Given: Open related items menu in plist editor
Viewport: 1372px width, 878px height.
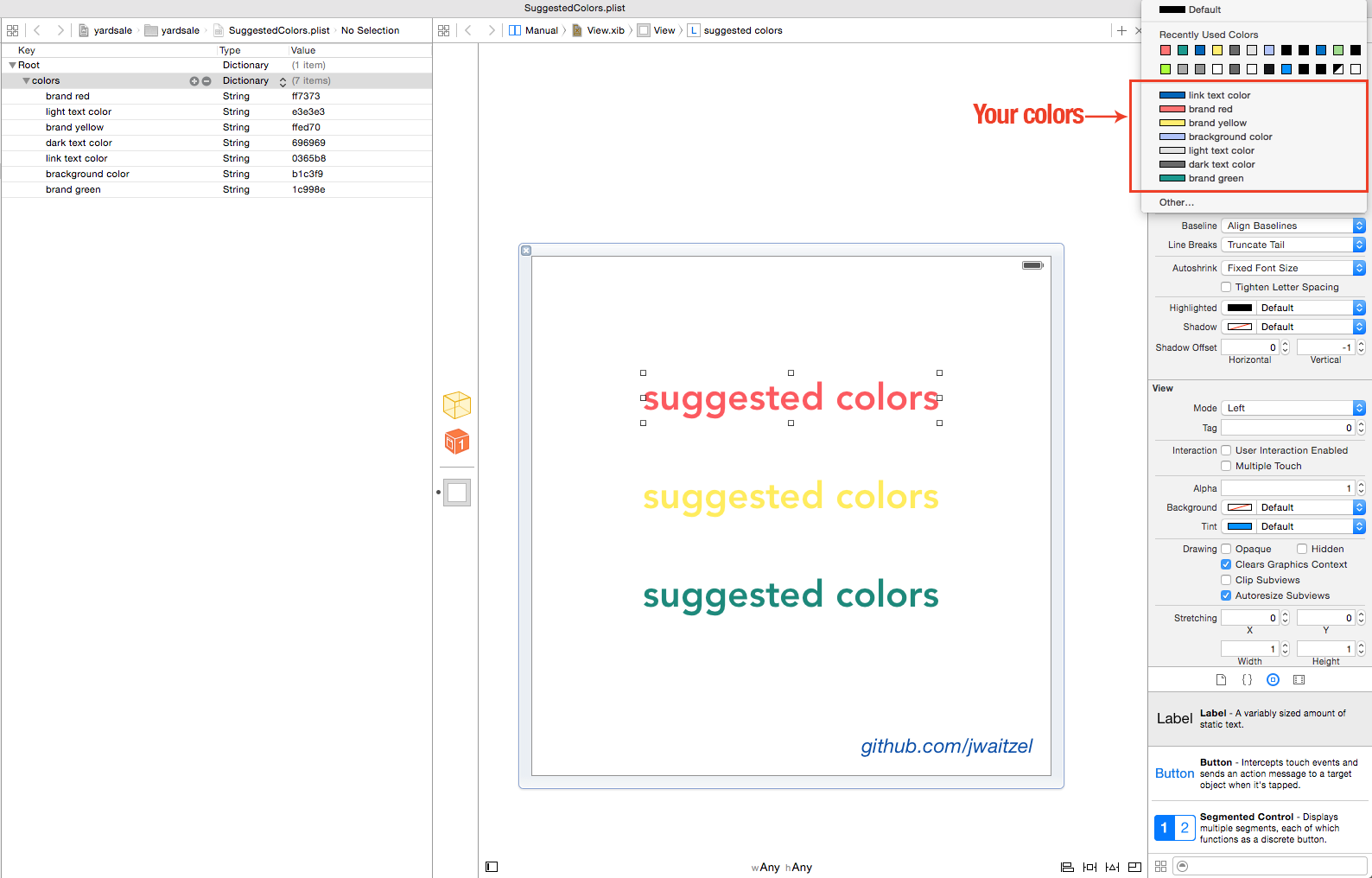Looking at the screenshot, I should coord(12,30).
